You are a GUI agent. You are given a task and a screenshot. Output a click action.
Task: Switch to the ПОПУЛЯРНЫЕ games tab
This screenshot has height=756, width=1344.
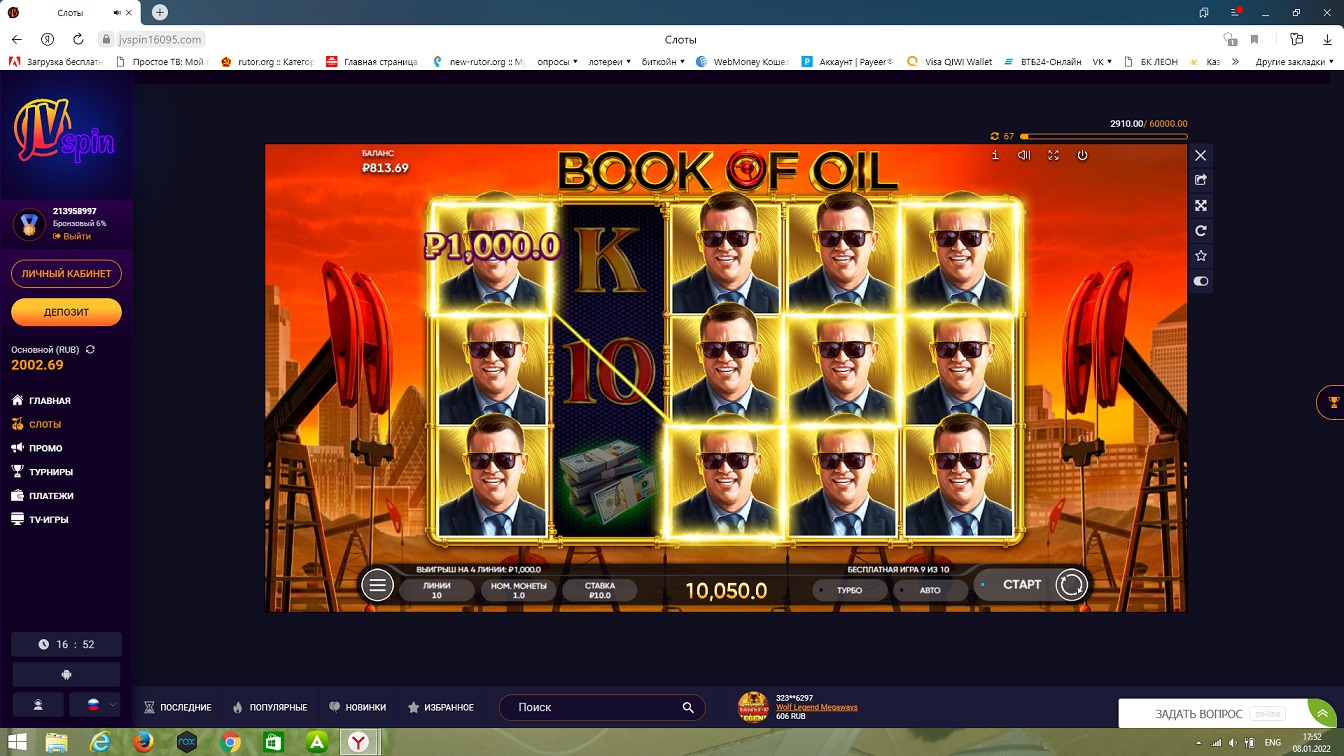(x=270, y=707)
